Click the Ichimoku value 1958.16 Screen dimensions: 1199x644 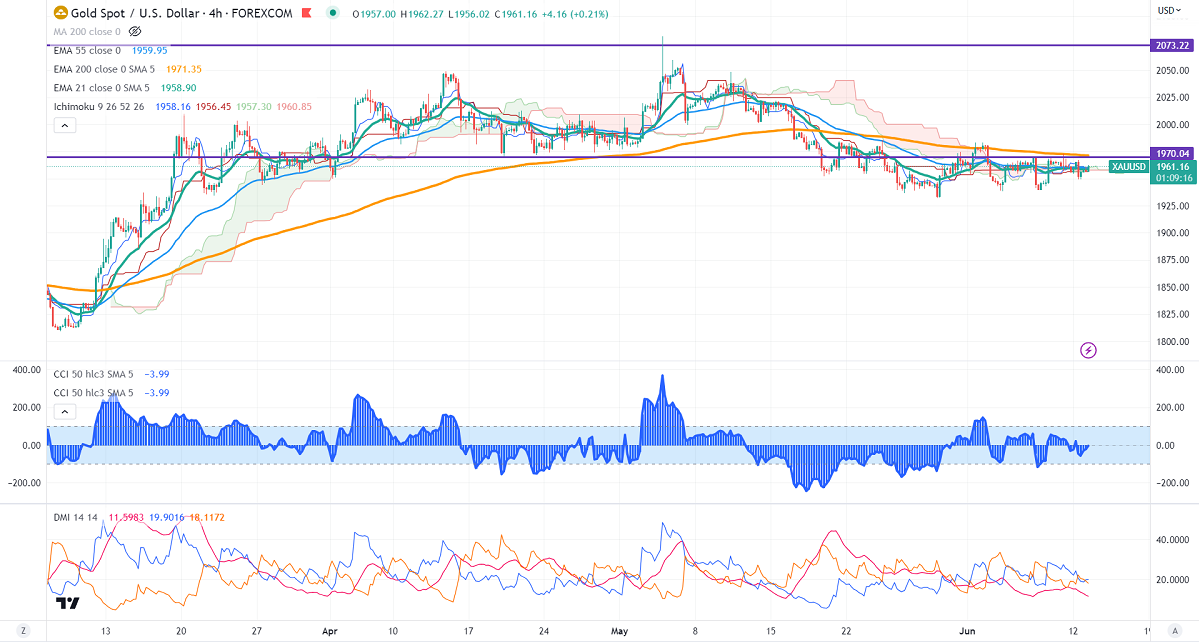173,106
